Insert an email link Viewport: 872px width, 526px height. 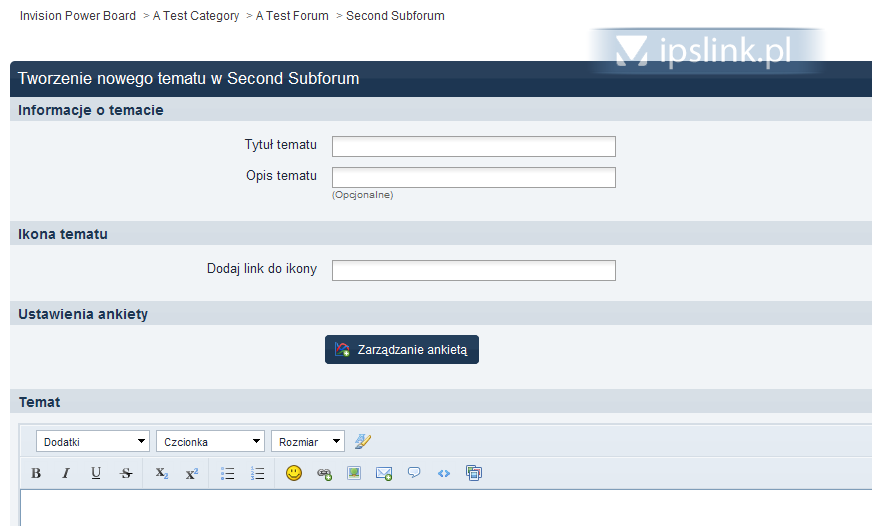click(x=384, y=474)
